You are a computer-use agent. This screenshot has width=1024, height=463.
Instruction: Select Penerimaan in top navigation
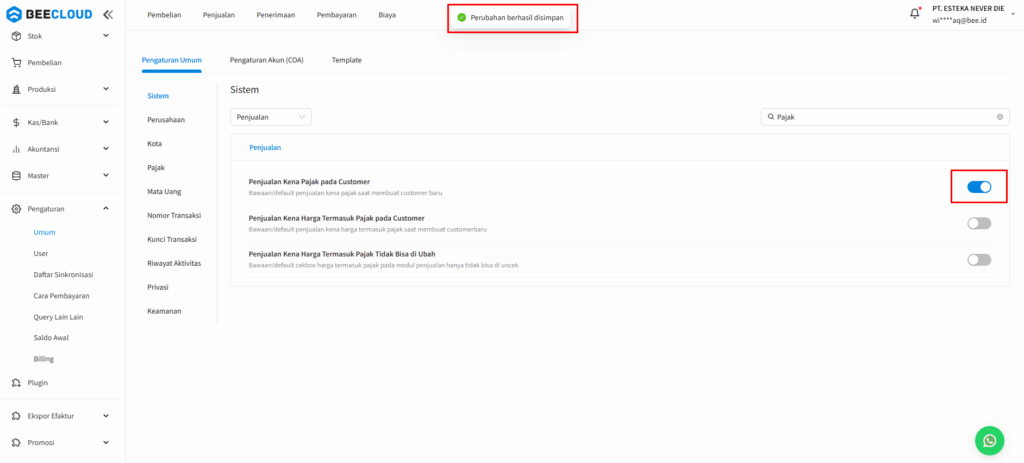(276, 15)
